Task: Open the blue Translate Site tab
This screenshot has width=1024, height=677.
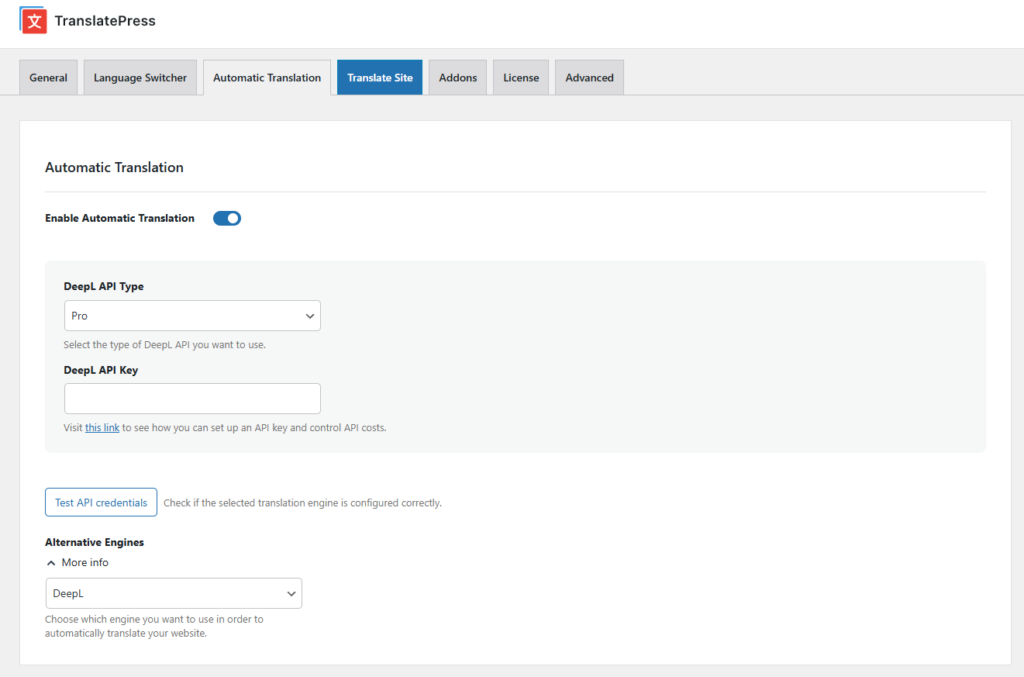Action: coord(379,78)
